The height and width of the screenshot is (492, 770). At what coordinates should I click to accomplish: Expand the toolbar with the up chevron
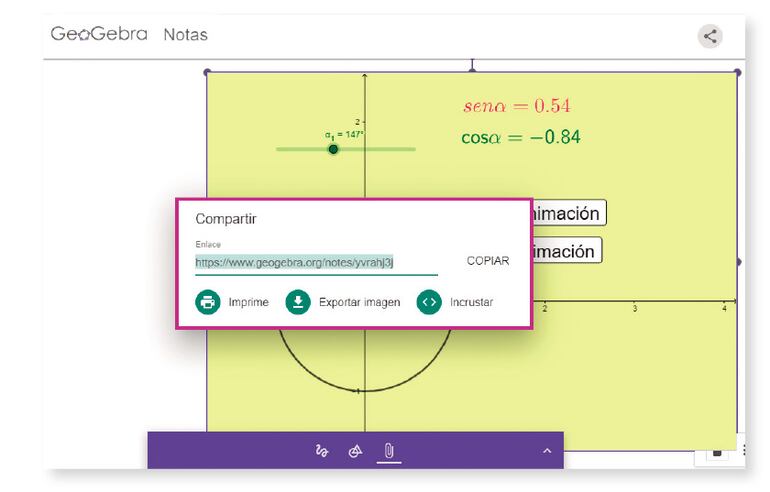point(547,451)
